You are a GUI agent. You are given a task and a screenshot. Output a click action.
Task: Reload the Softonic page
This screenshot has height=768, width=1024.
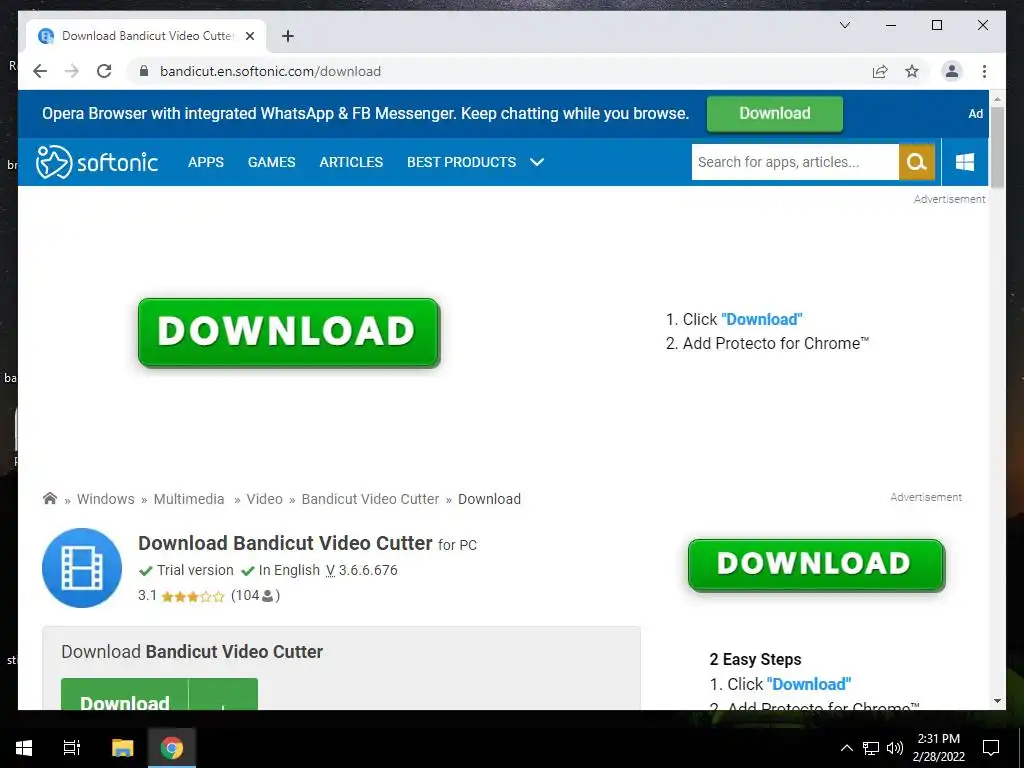pos(104,71)
